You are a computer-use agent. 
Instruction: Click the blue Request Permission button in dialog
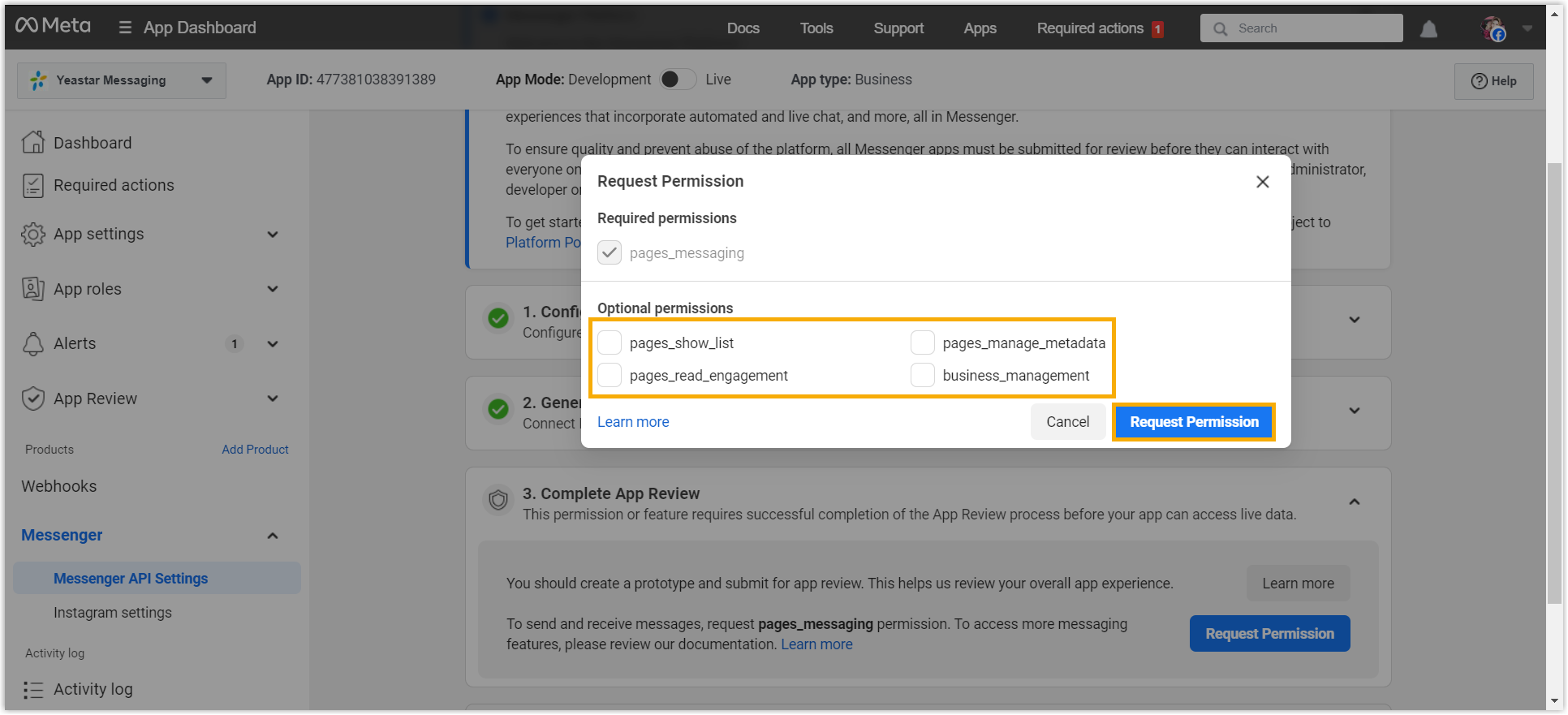pos(1193,422)
